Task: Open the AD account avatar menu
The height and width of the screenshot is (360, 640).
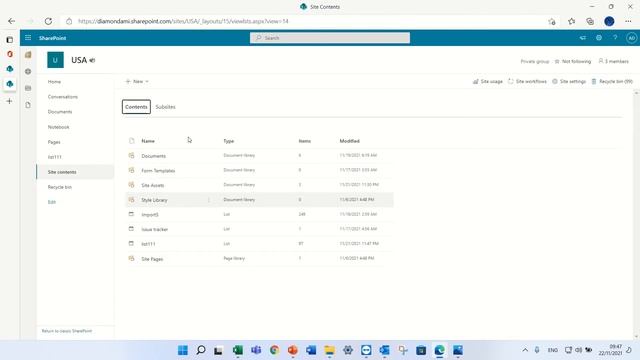Action: pos(631,38)
